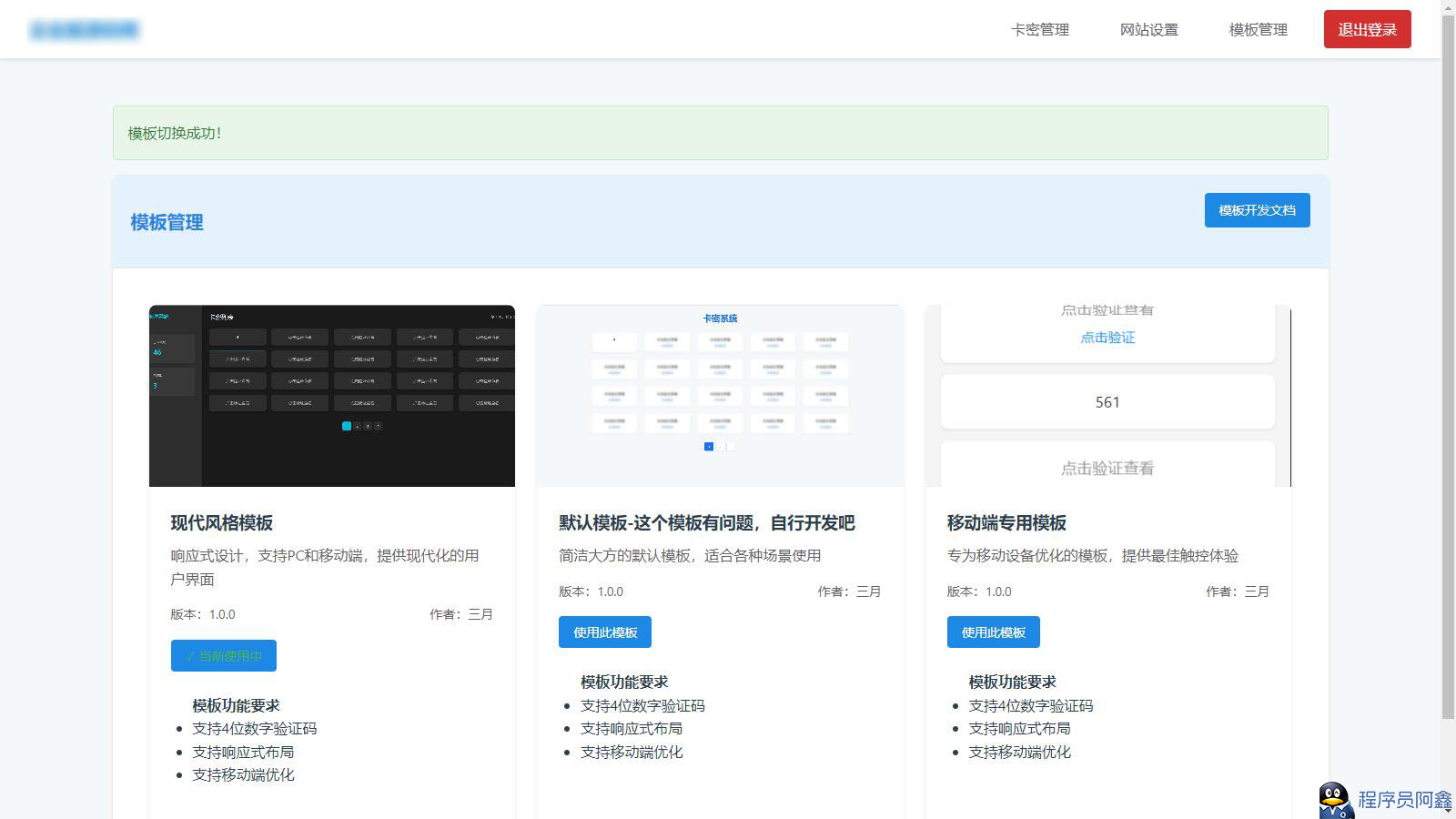1456x819 pixels.
Task: Click the 移动端专用模板 preview thumbnail
Action: (1107, 396)
